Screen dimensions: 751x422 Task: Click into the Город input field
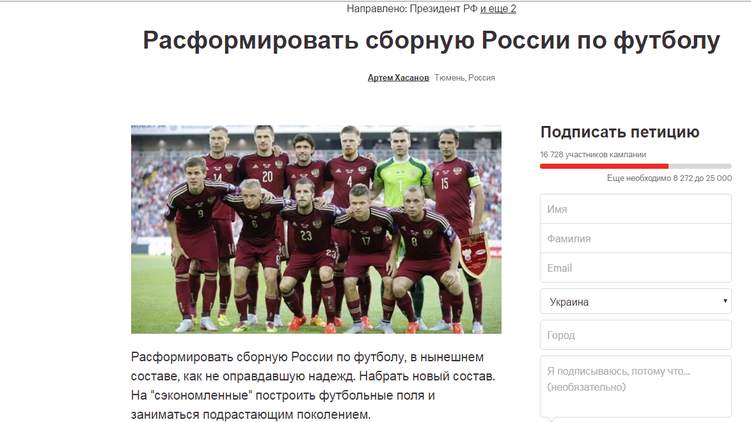pyautogui.click(x=636, y=335)
